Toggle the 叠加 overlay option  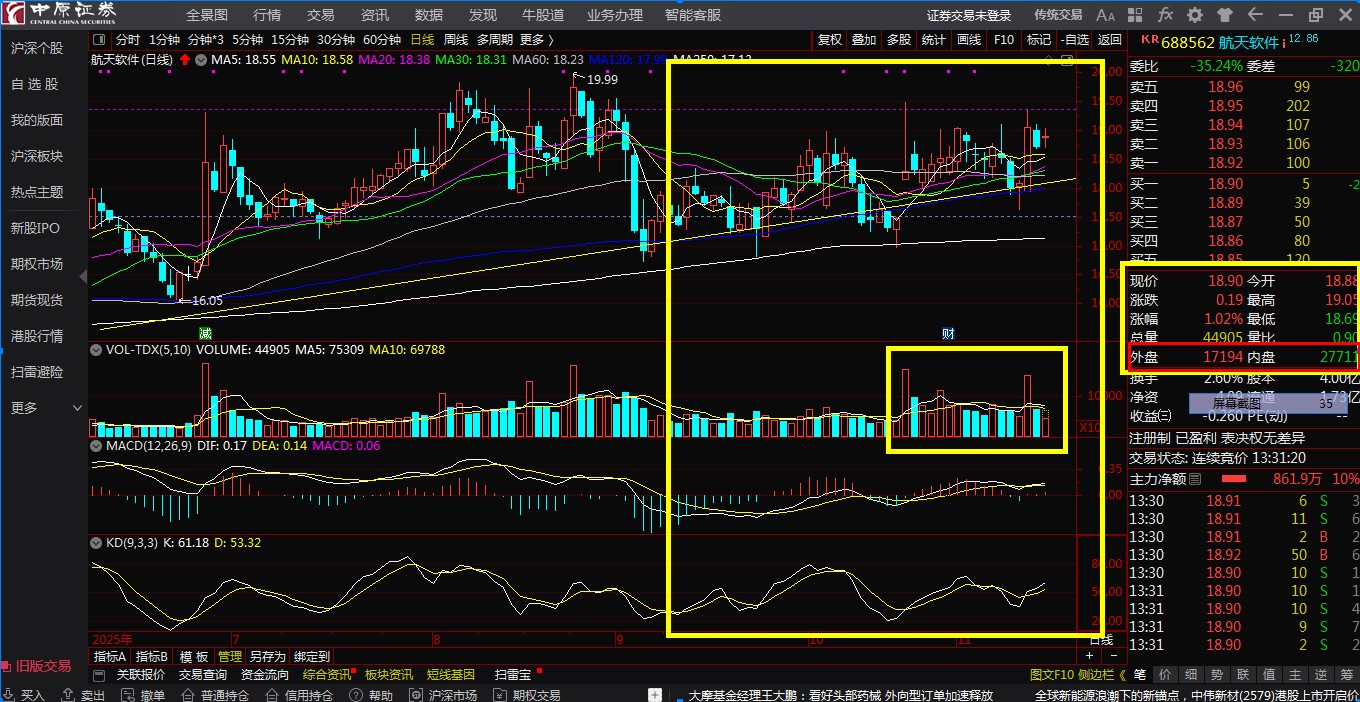point(864,40)
